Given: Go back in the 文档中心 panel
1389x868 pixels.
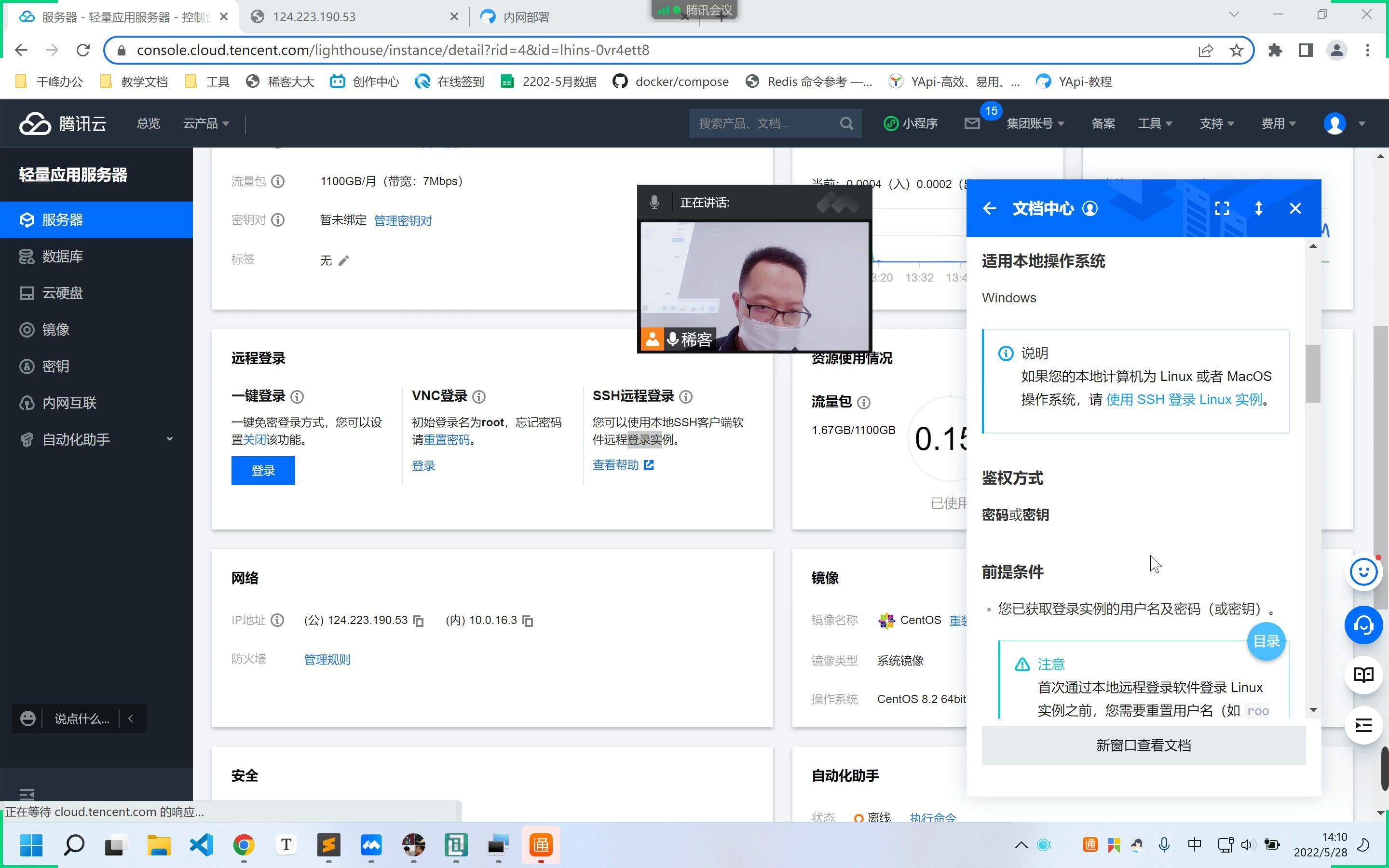Looking at the screenshot, I should 989,208.
